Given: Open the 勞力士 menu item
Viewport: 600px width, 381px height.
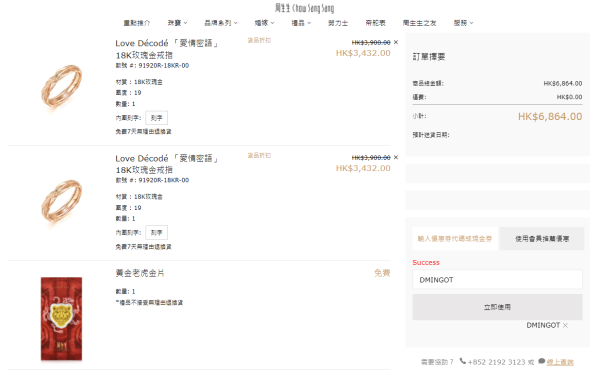Looking at the screenshot, I should coord(338,23).
